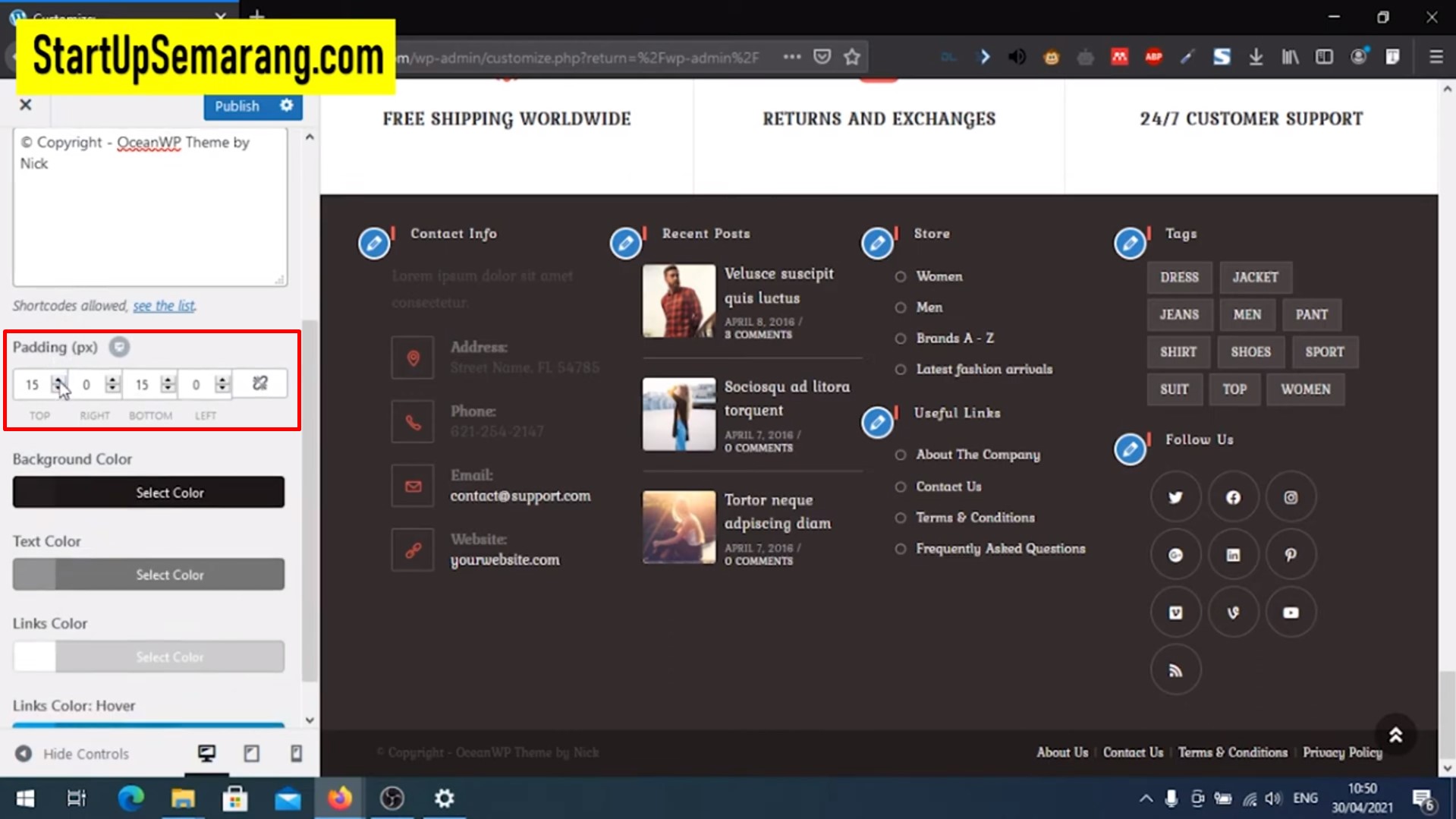Viewport: 1456px width, 819px height.
Task: Click Hide Controls
Action: point(72,754)
